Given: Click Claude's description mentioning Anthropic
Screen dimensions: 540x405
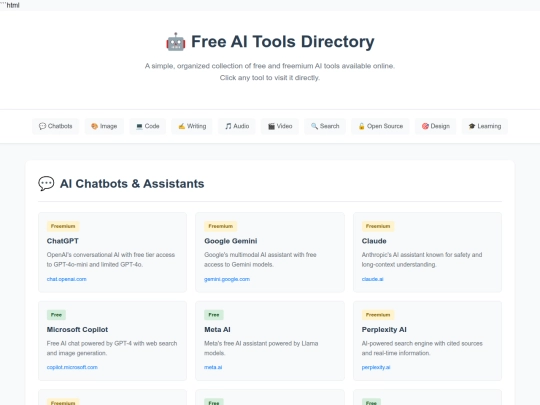Looking at the screenshot, I should coord(422,259).
